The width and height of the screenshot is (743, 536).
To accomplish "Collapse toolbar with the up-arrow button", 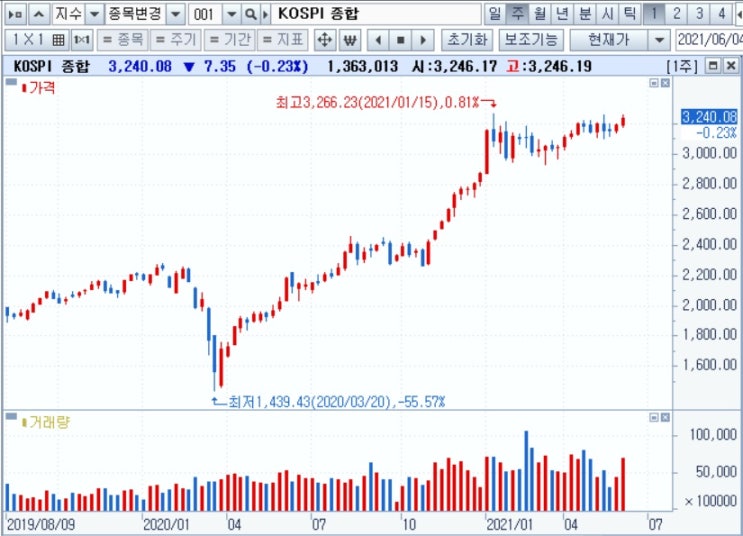I will 39,14.
